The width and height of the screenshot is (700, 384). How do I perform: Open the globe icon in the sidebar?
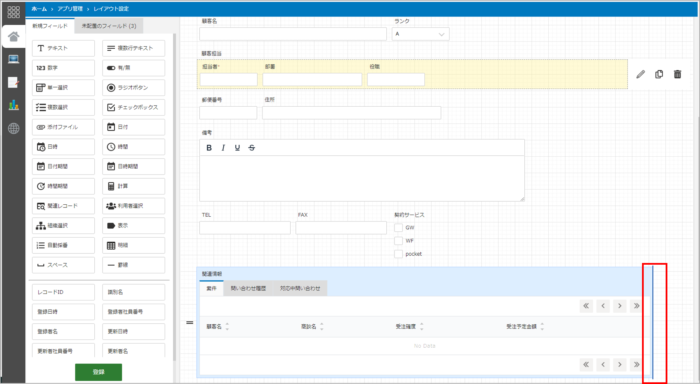[x=13, y=129]
